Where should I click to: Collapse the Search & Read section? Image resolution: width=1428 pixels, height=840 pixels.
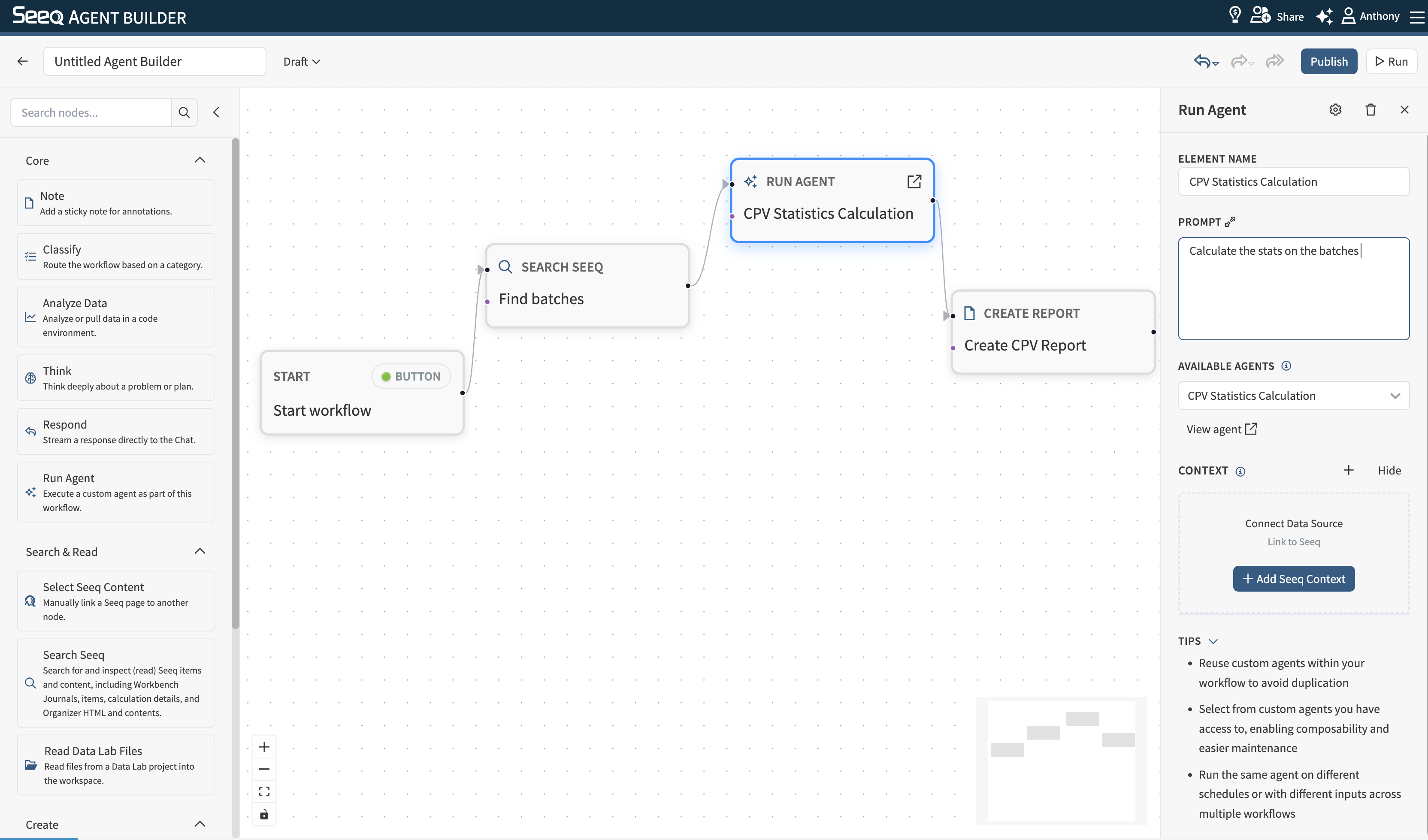[x=200, y=551]
